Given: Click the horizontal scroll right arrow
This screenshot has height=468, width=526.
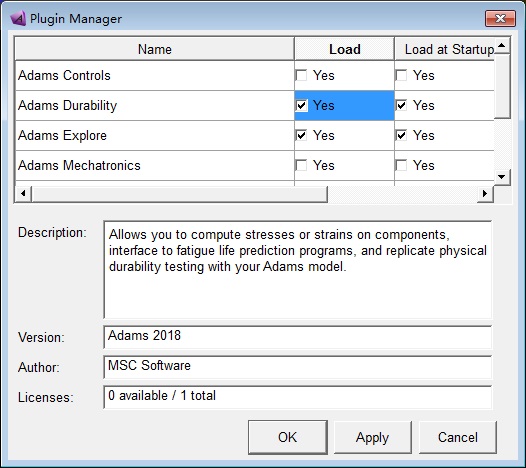Looking at the screenshot, I should (x=485, y=193).
